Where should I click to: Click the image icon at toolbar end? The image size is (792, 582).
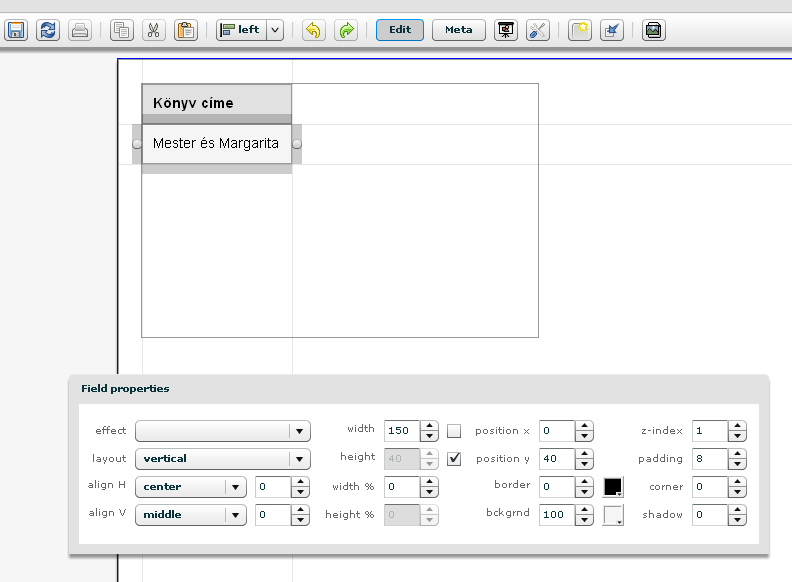(653, 30)
